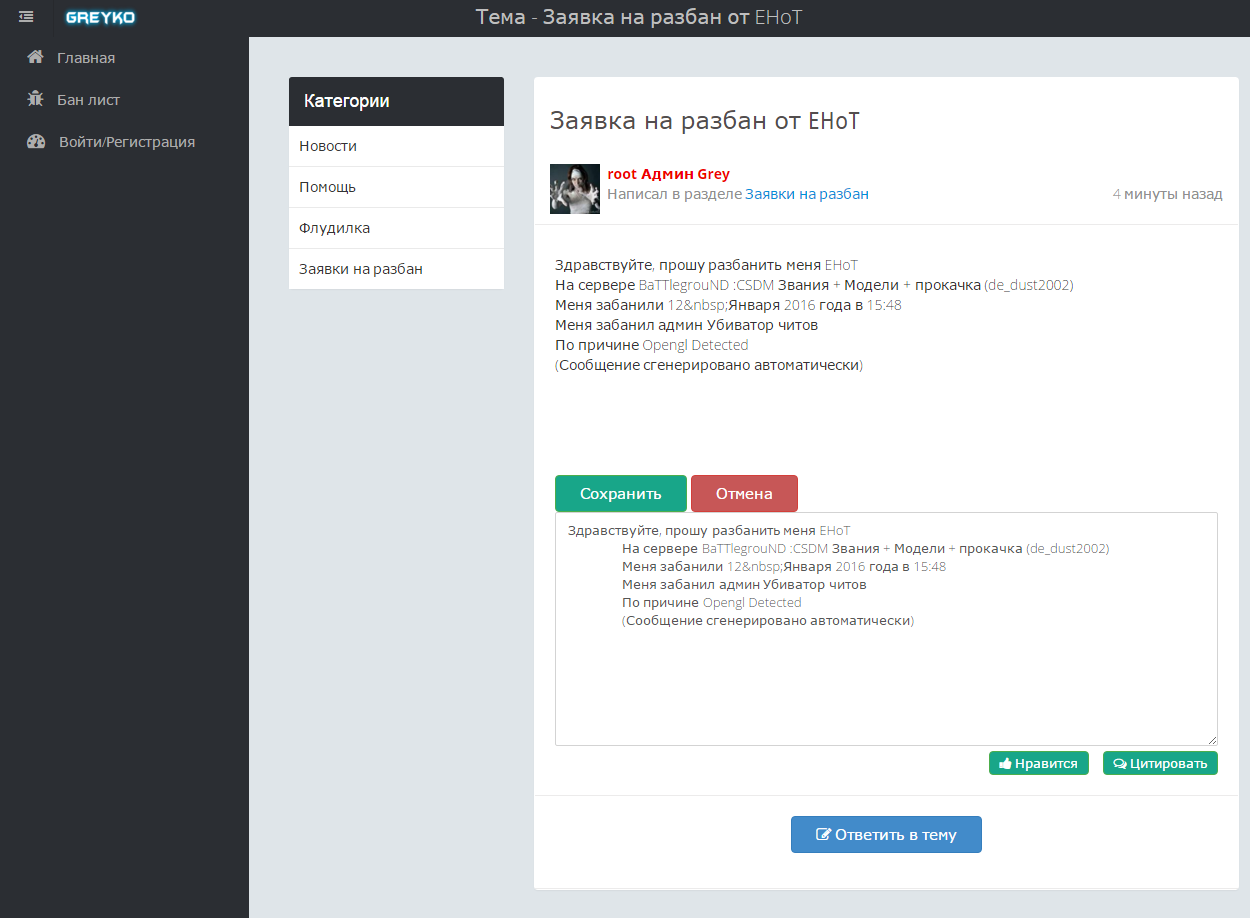
Task: Click the pencil icon on Ответить в тему
Action: coord(824,835)
